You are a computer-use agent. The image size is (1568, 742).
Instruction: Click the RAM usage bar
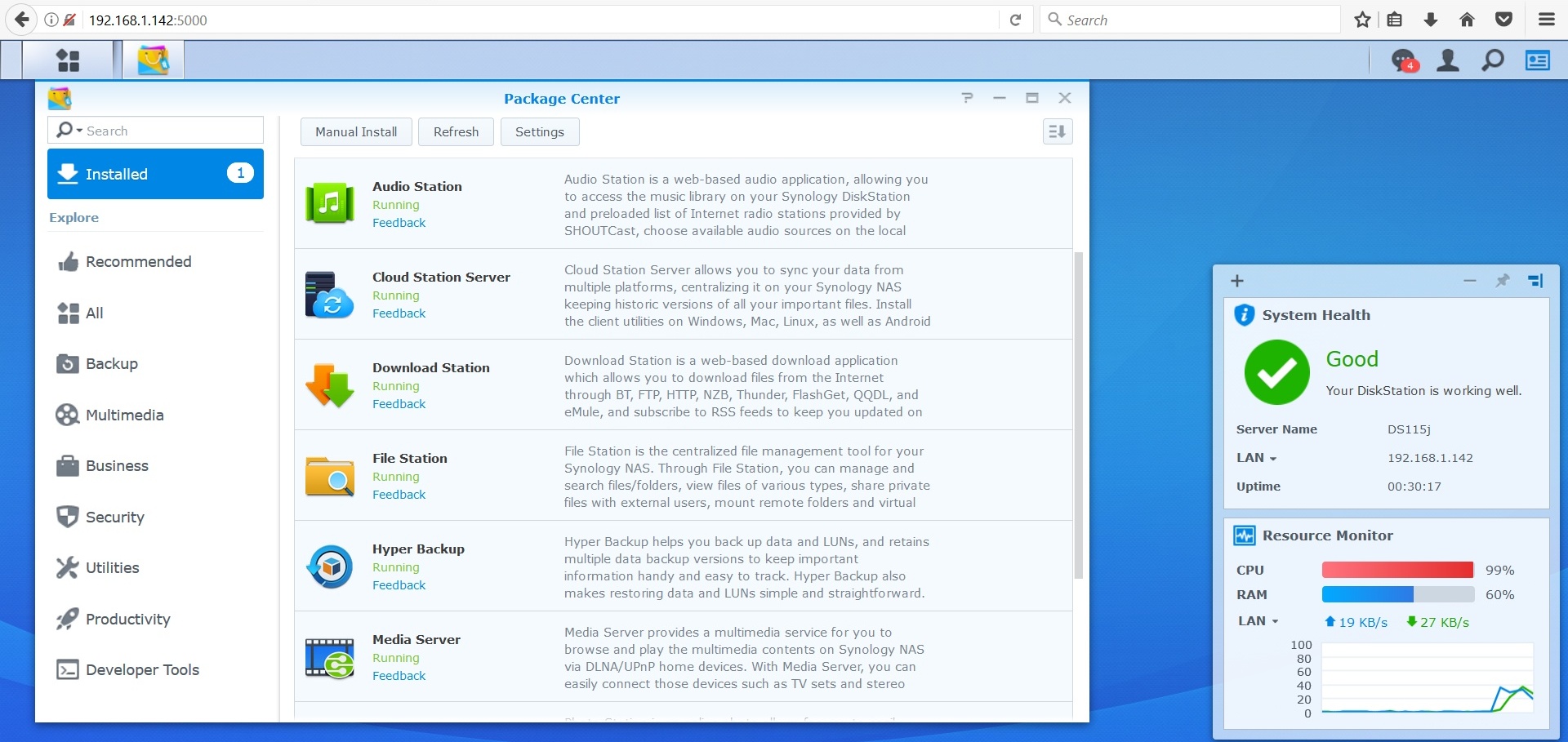[x=1398, y=594]
